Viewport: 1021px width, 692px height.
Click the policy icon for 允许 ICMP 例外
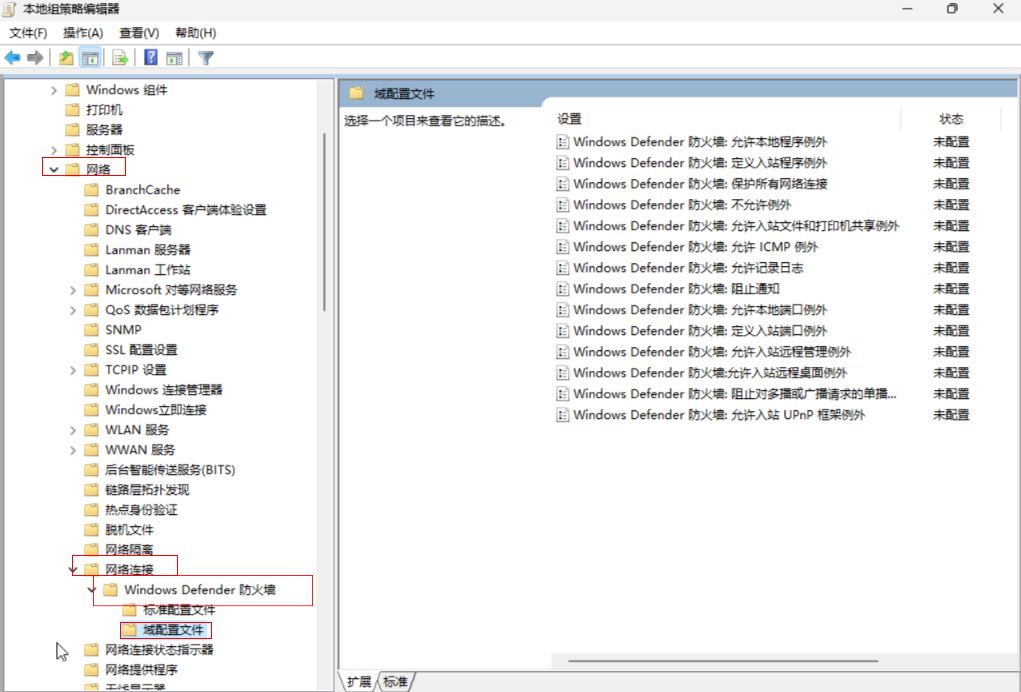pos(563,247)
